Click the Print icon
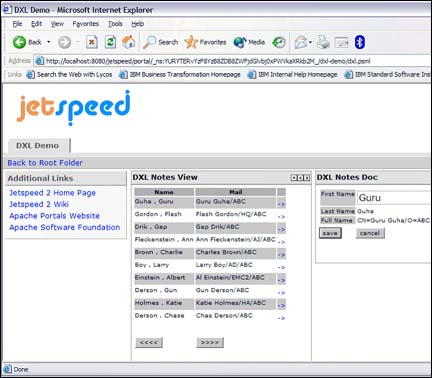 323,42
